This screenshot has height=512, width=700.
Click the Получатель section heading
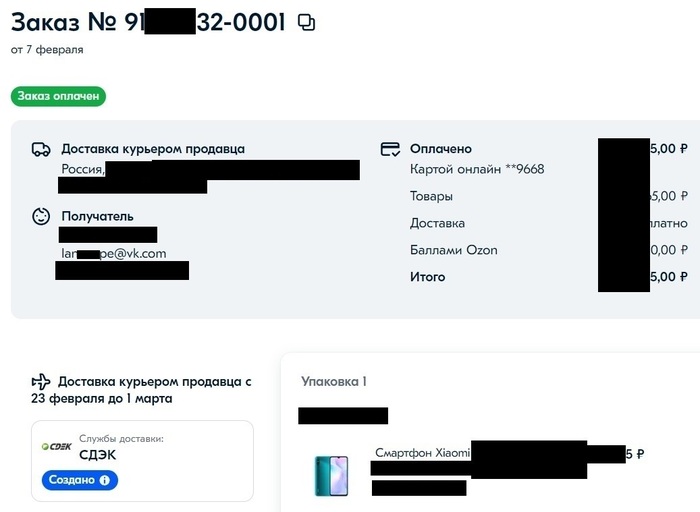(97, 216)
